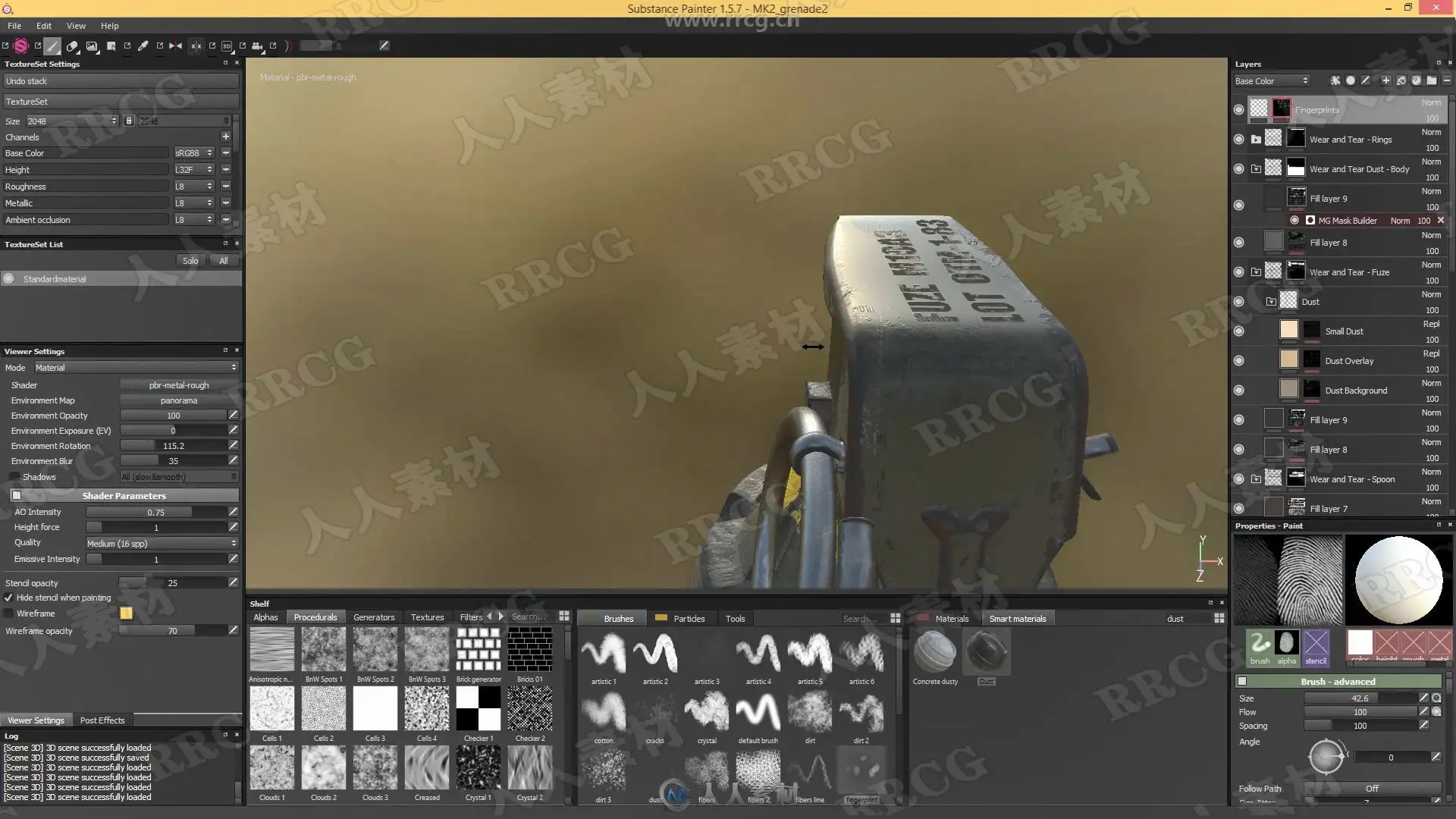Select the Concrete dusty smart material thumbnail

935,652
